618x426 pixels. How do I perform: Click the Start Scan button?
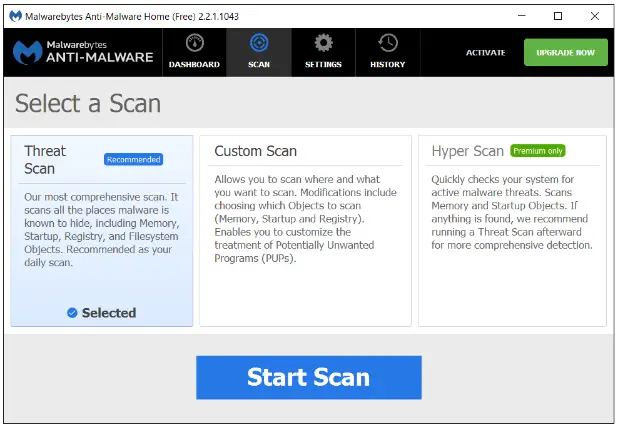pyautogui.click(x=309, y=378)
